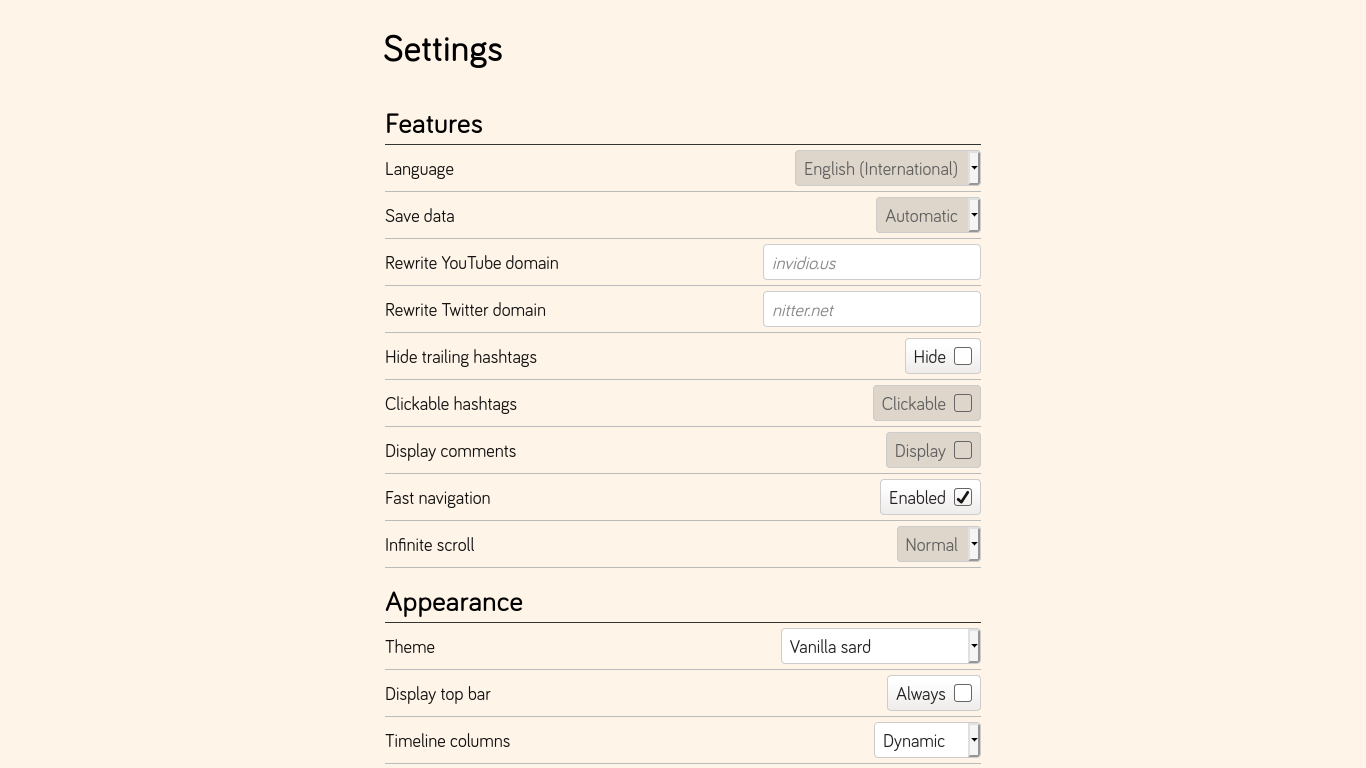Click the Display label for comments
This screenshot has height=768, width=1366.
click(x=919, y=451)
